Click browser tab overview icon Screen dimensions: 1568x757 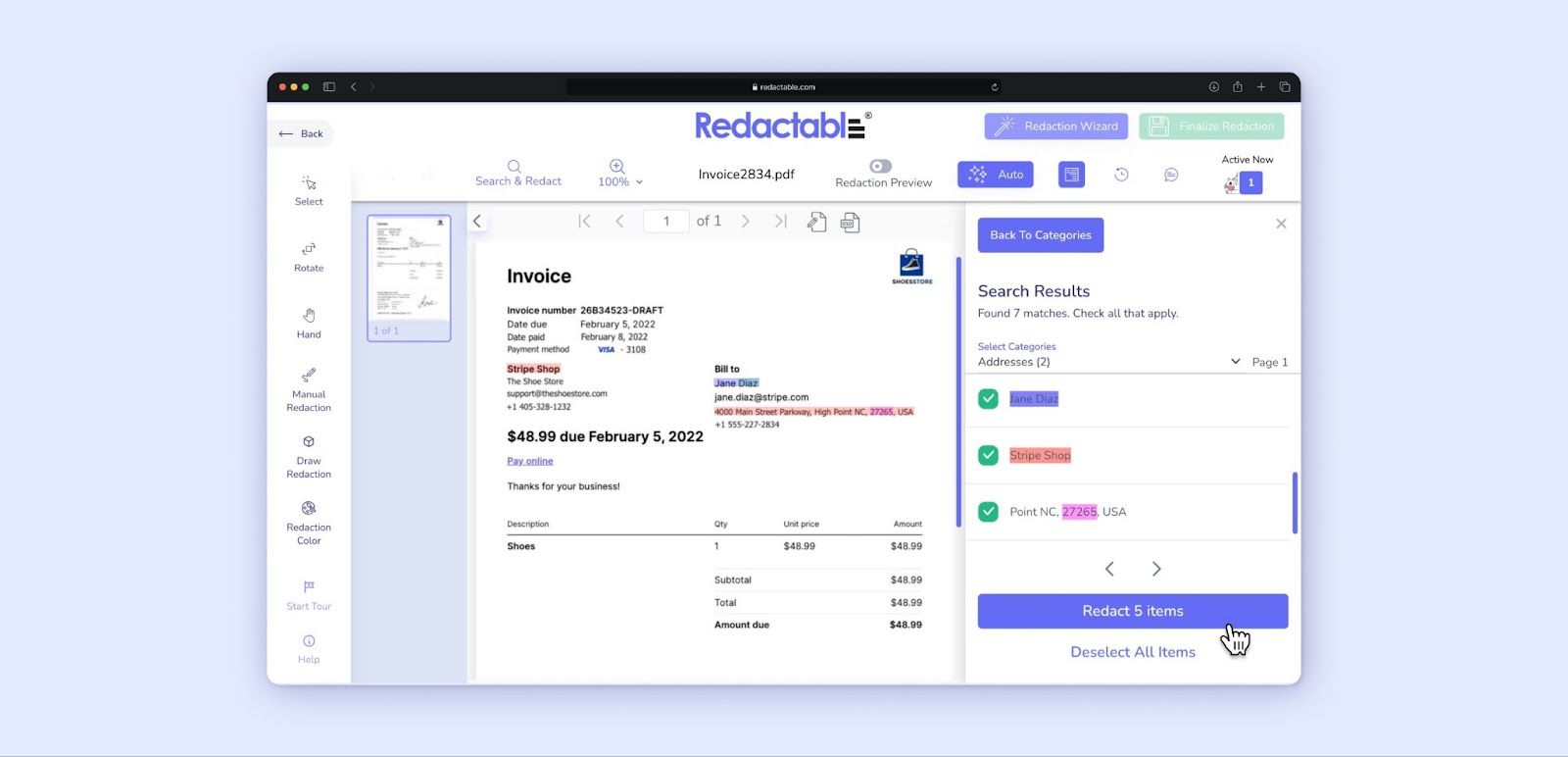click(1285, 87)
